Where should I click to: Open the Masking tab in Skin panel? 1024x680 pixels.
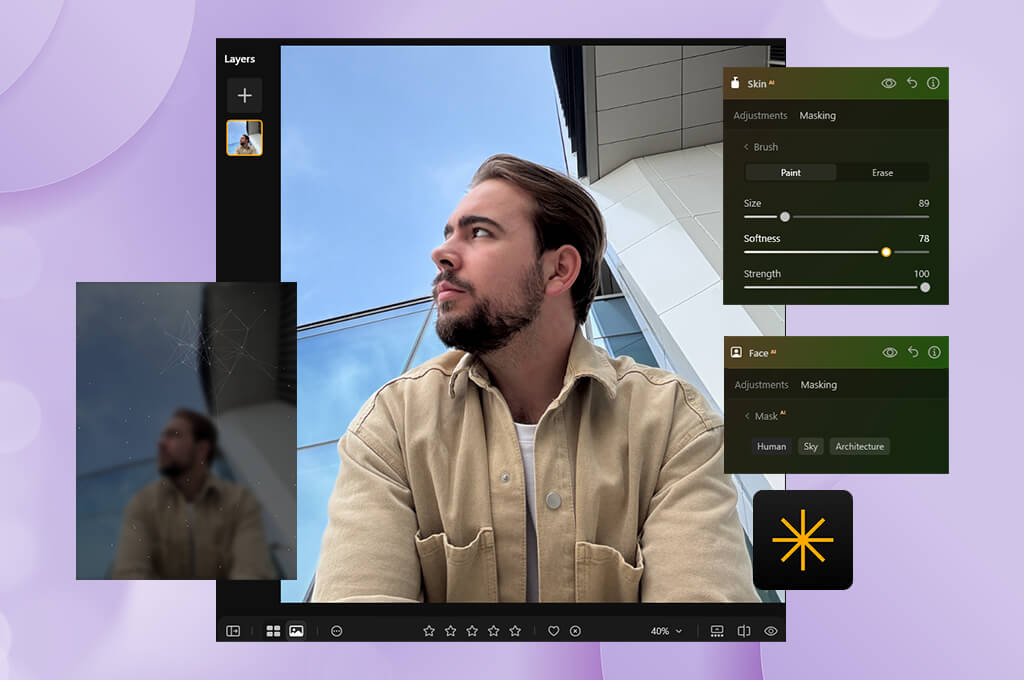pyautogui.click(x=818, y=116)
